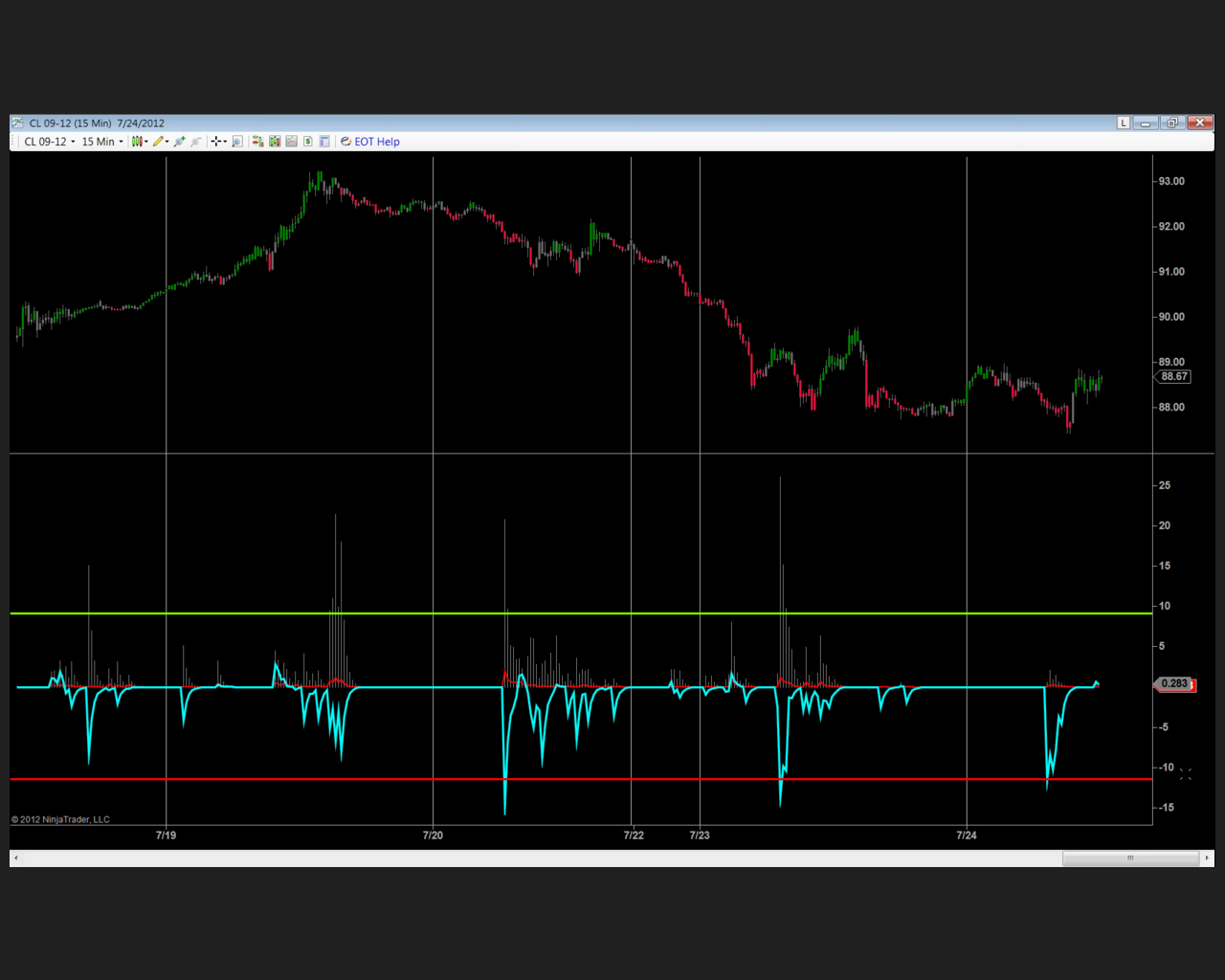Open the Strategies dollar-sign icon
Viewport: 1225px width, 980px height.
(x=308, y=142)
